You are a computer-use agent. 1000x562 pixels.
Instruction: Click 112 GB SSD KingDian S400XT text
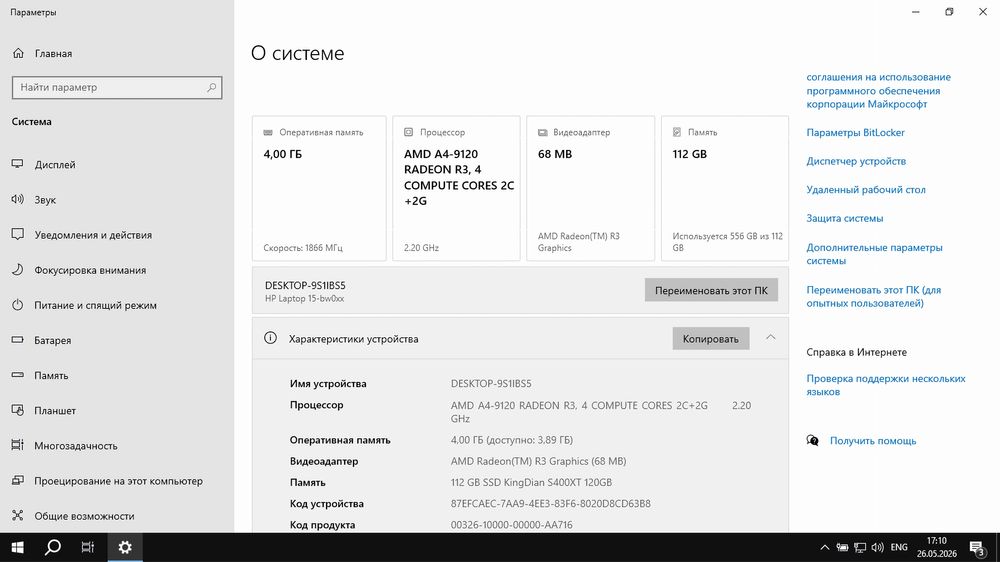tap(531, 482)
